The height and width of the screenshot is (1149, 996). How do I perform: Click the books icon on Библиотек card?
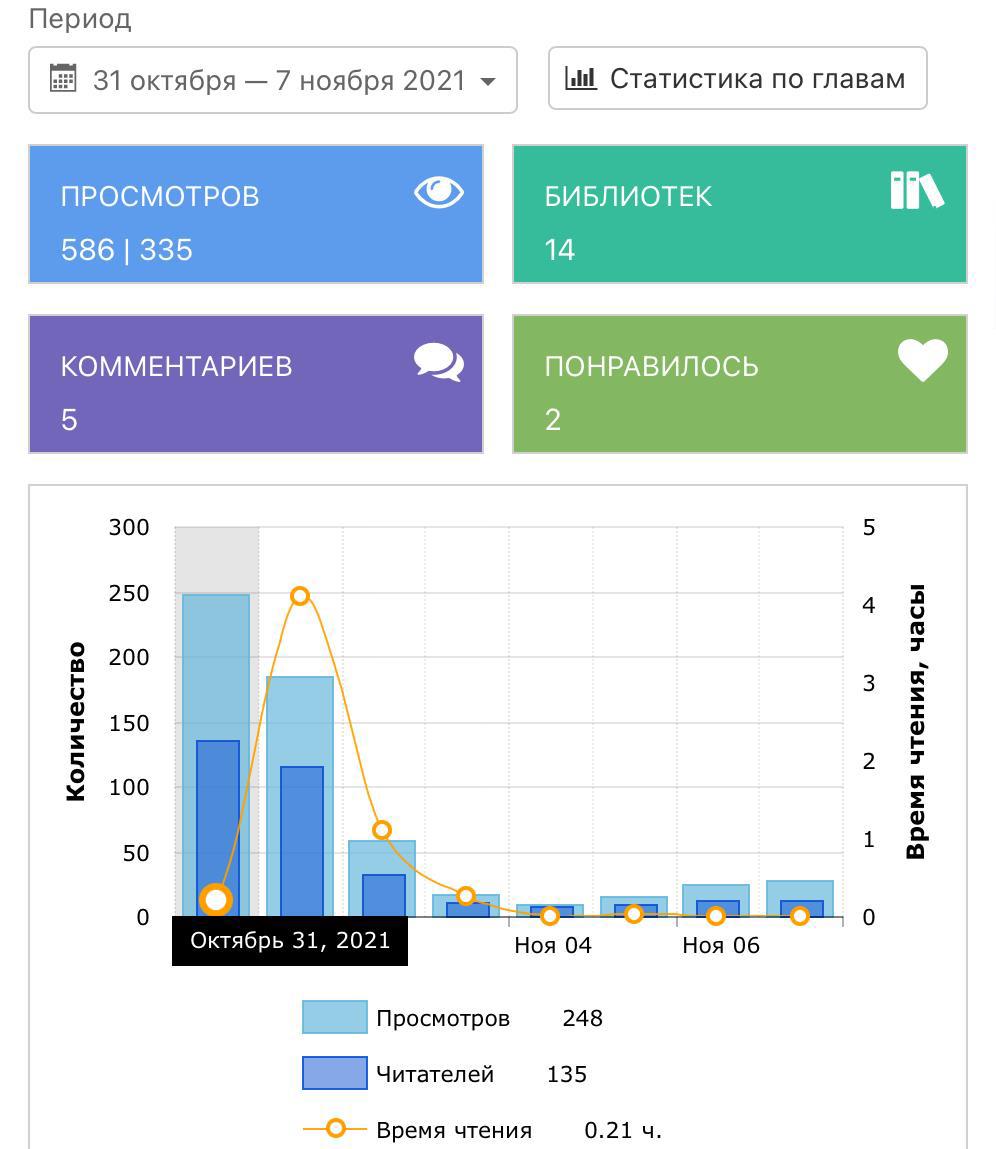click(916, 190)
